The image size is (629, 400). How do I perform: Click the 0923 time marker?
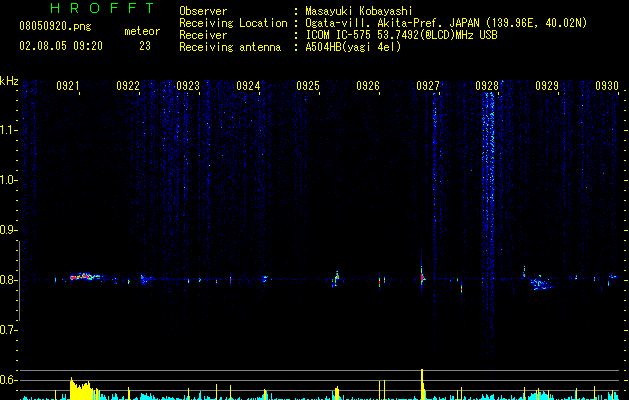tap(188, 85)
